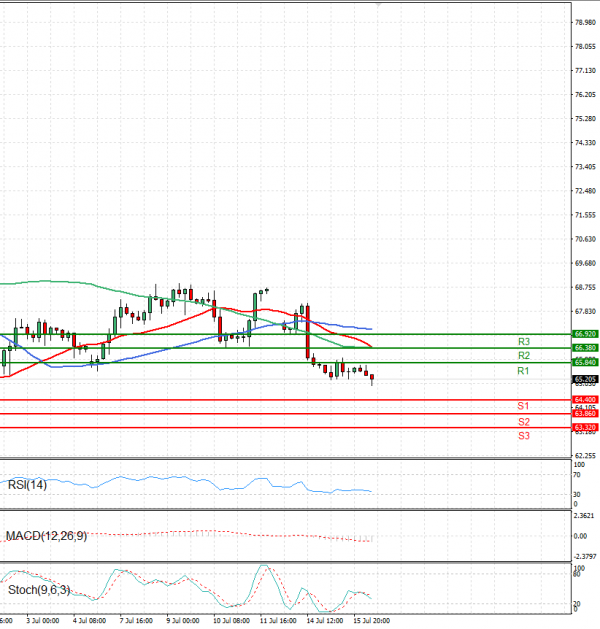The image size is (600, 629).
Task: Click the RSI(14) indicator label
Action: pyautogui.click(x=27, y=485)
